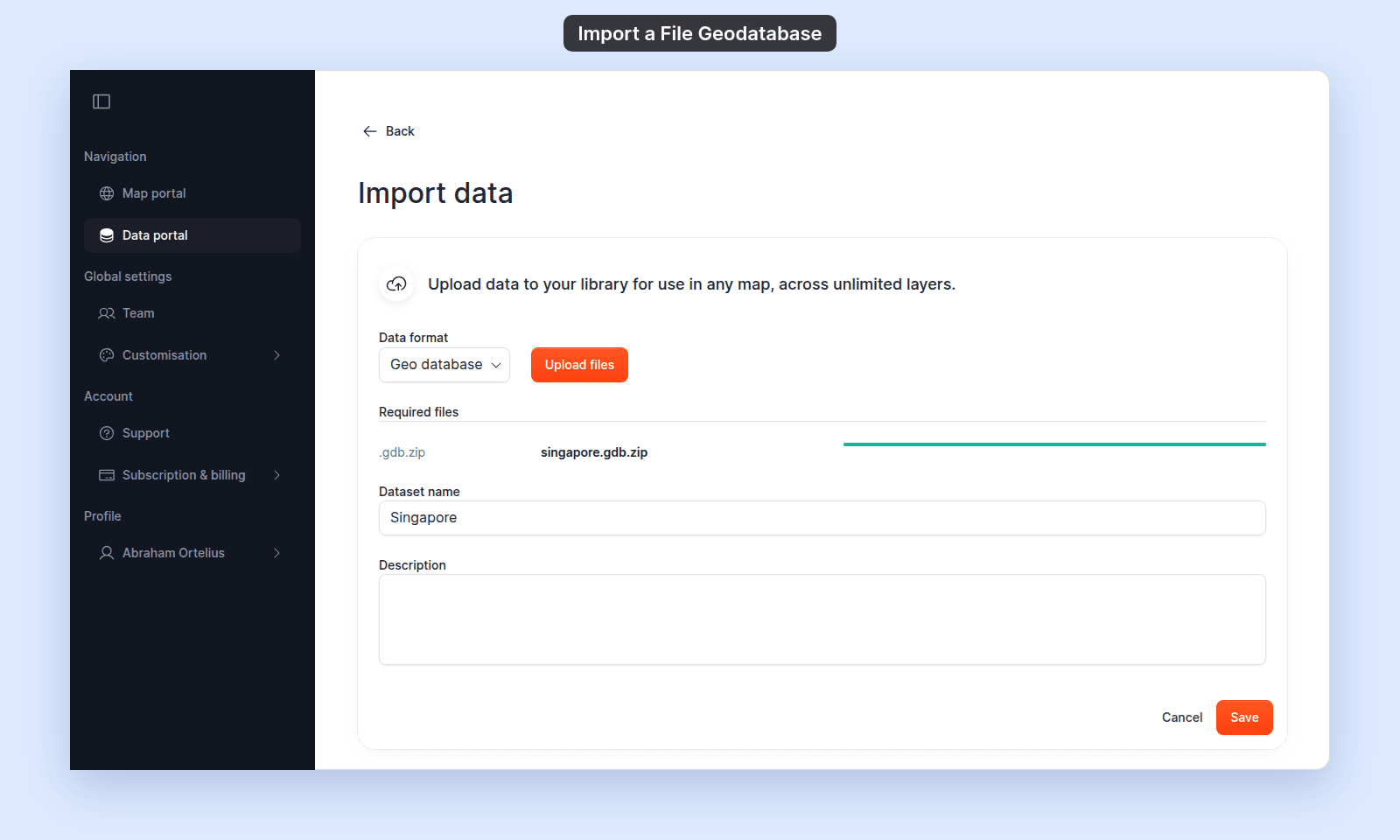Collapse the sidebar with the panel icon
This screenshot has width=1400, height=840.
pos(101,101)
